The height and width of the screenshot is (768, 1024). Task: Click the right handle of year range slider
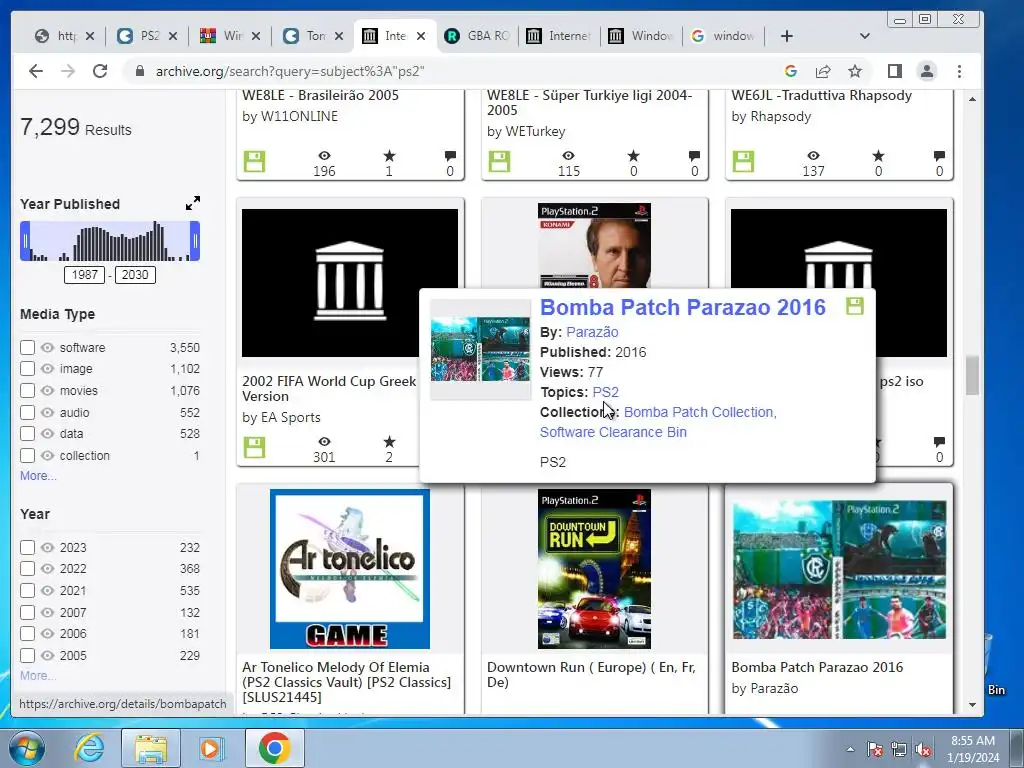[195, 241]
